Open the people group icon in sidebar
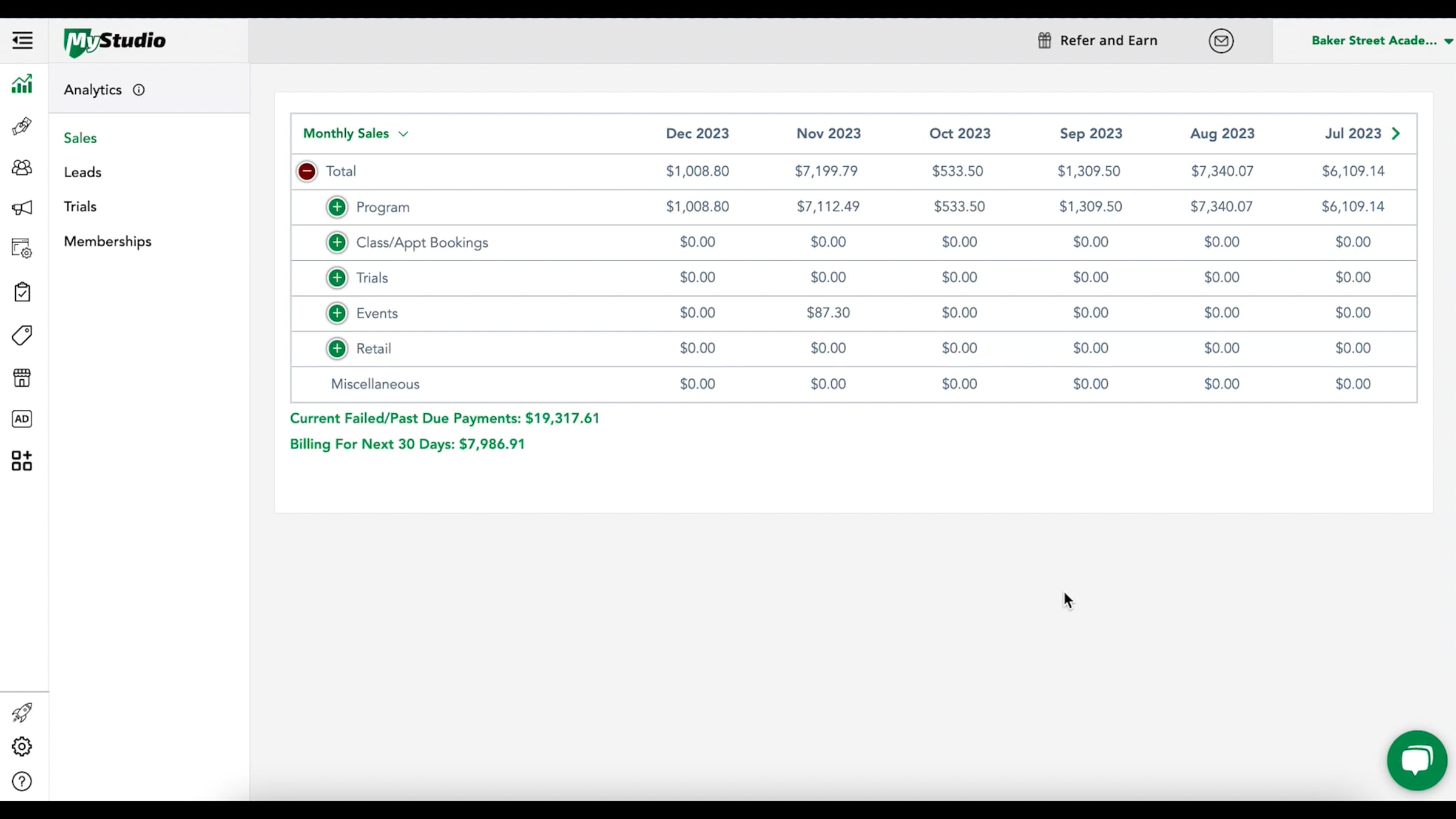The image size is (1456, 819). click(22, 167)
